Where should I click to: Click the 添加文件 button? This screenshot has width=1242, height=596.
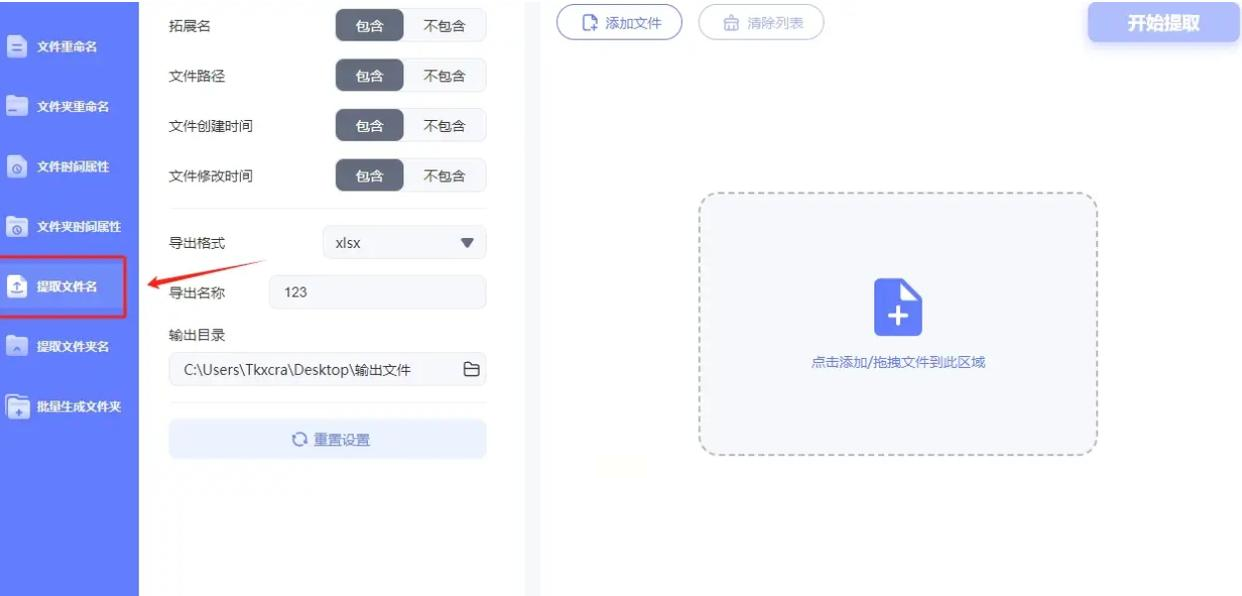tap(619, 23)
